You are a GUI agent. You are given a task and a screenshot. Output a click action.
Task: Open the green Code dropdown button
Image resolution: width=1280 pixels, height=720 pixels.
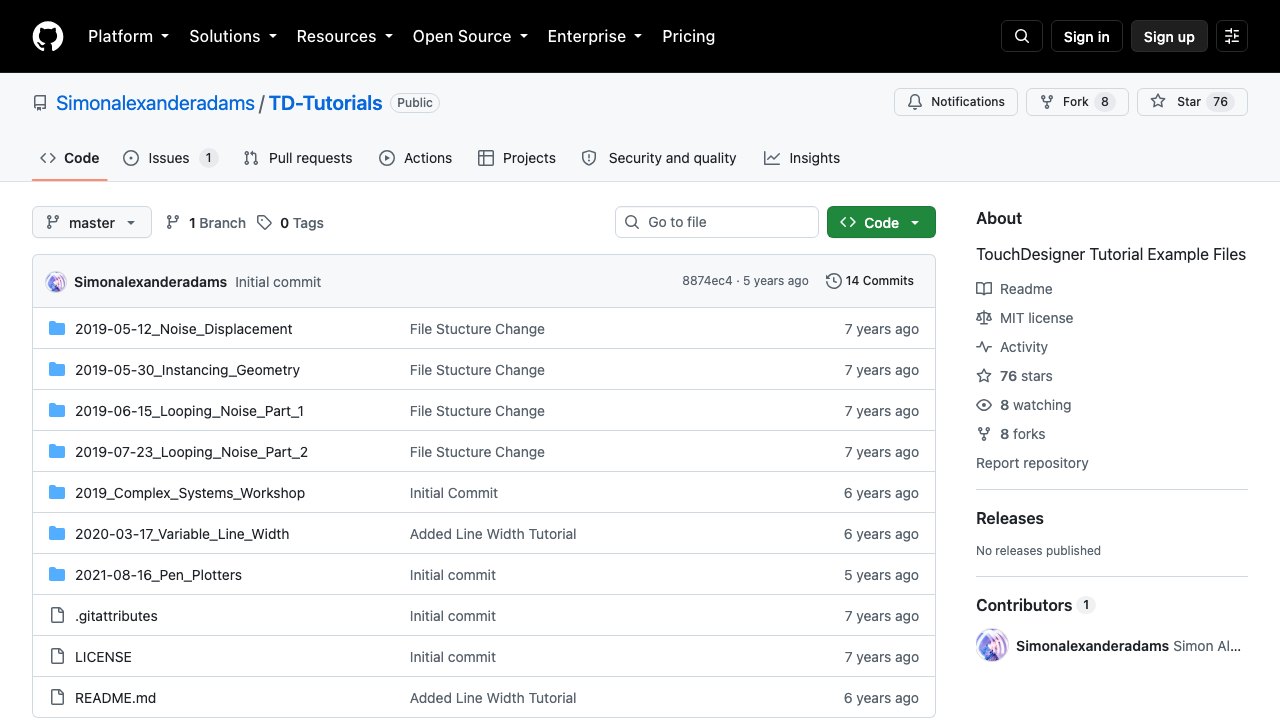[x=881, y=222]
